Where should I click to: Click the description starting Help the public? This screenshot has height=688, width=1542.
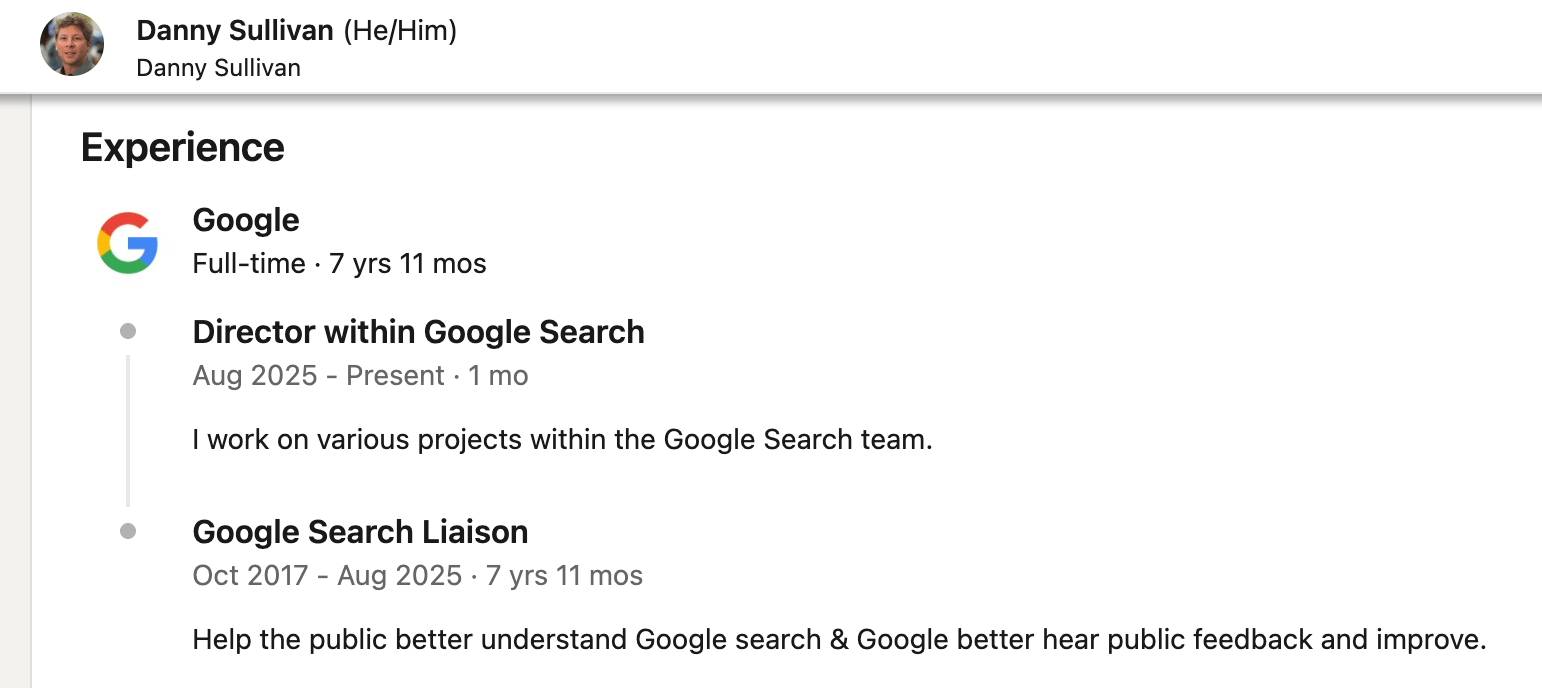tap(840, 639)
